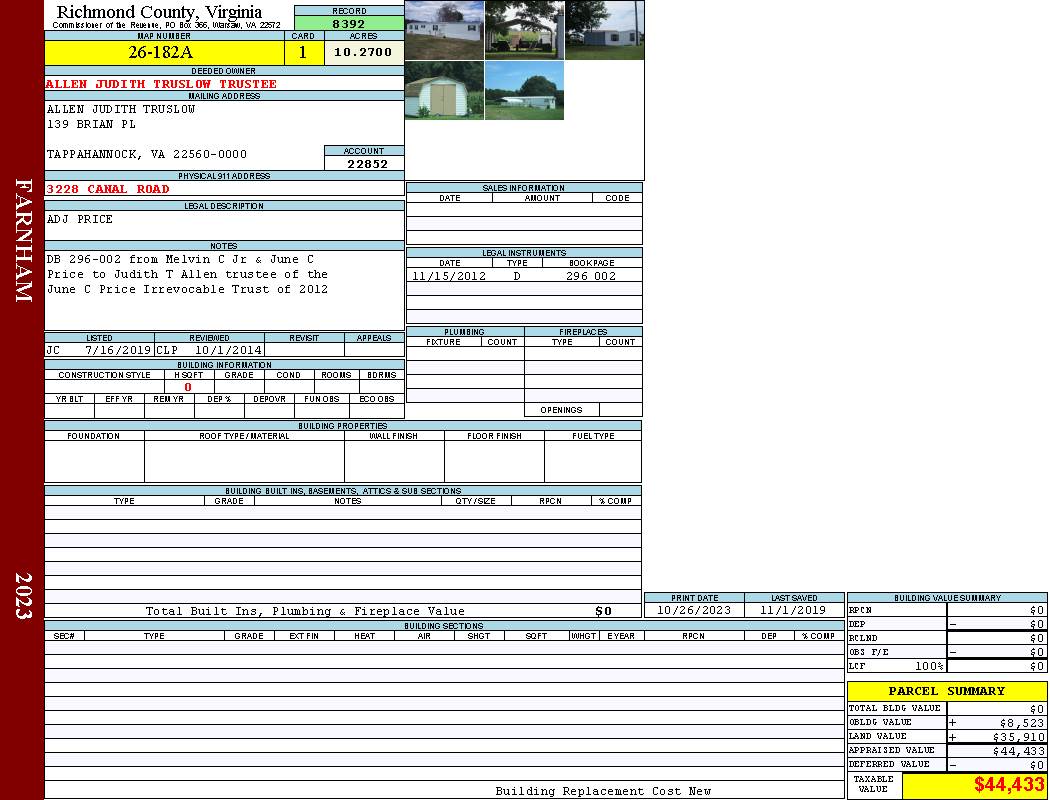This screenshot has width=1050, height=800.
Task: Click the acres value 10.2700
Action: pos(363,52)
